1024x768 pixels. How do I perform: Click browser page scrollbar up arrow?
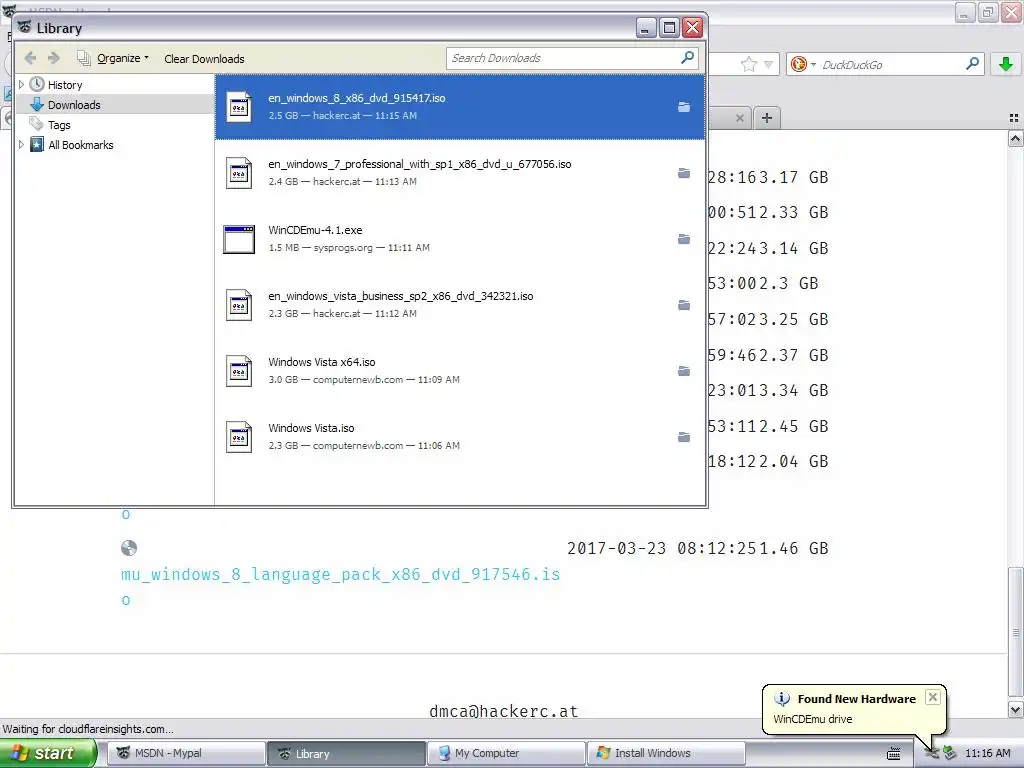tap(1015, 138)
